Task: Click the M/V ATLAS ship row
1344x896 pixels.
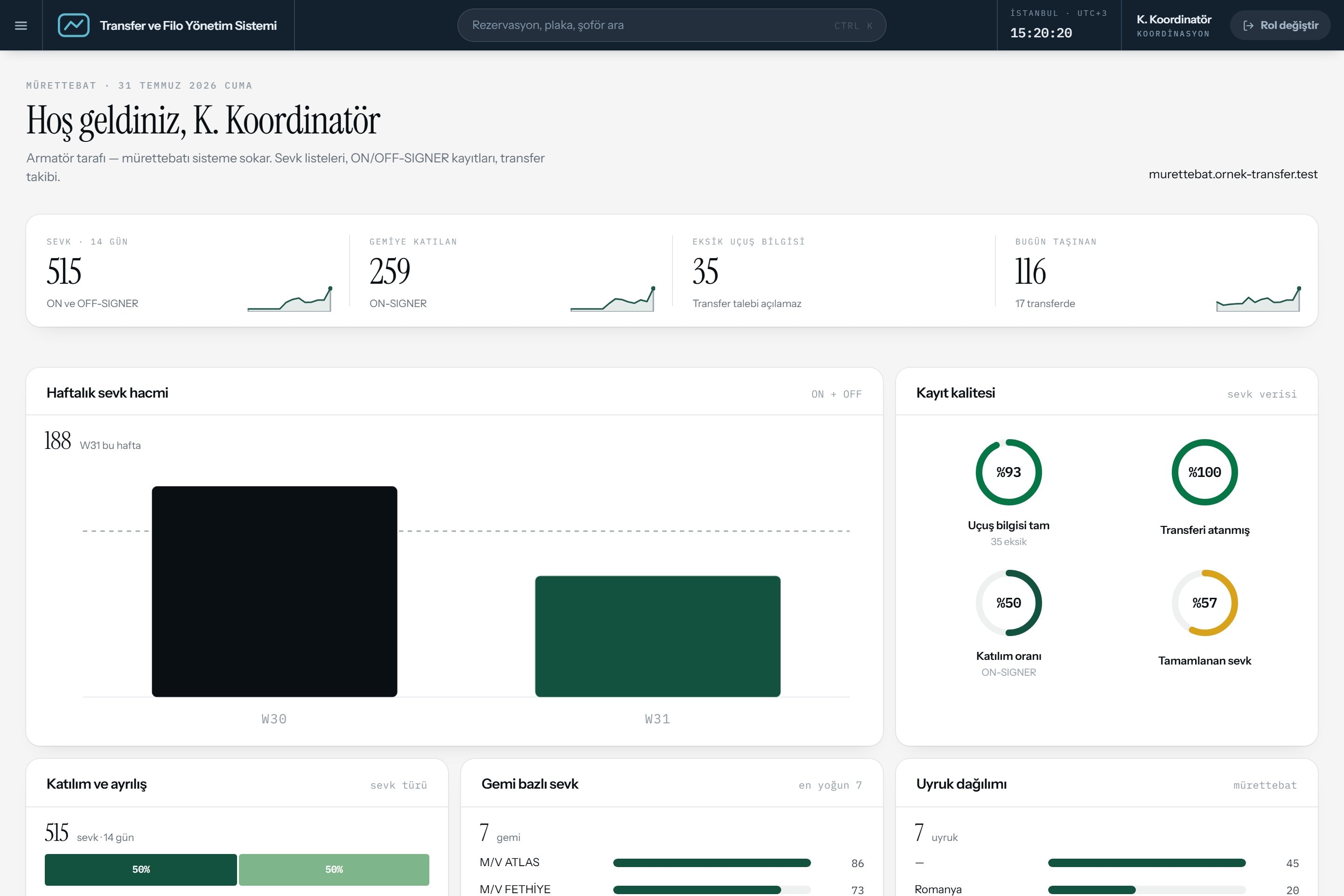Action: (672, 862)
